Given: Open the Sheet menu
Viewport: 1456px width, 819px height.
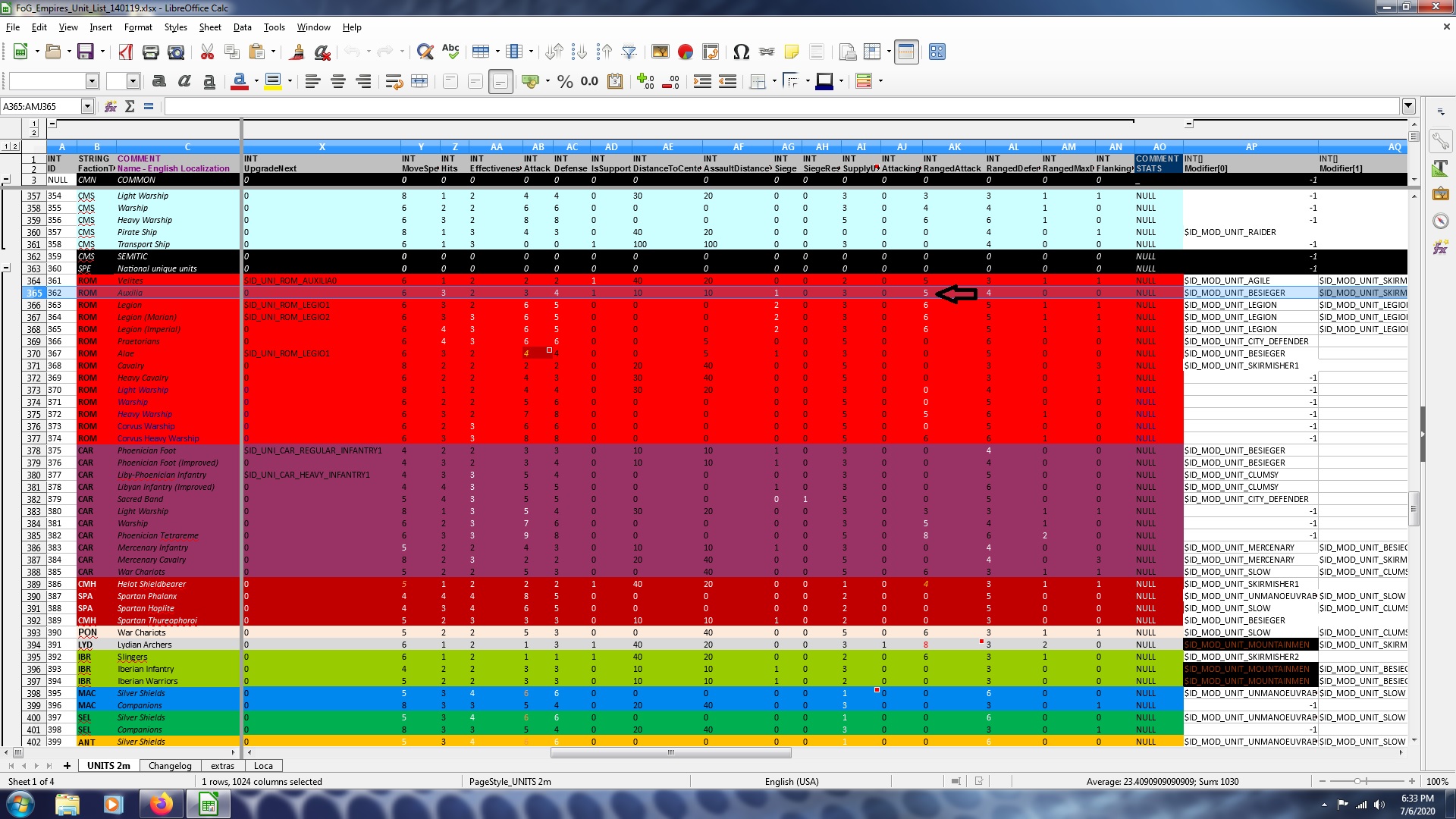Looking at the screenshot, I should coord(209,27).
